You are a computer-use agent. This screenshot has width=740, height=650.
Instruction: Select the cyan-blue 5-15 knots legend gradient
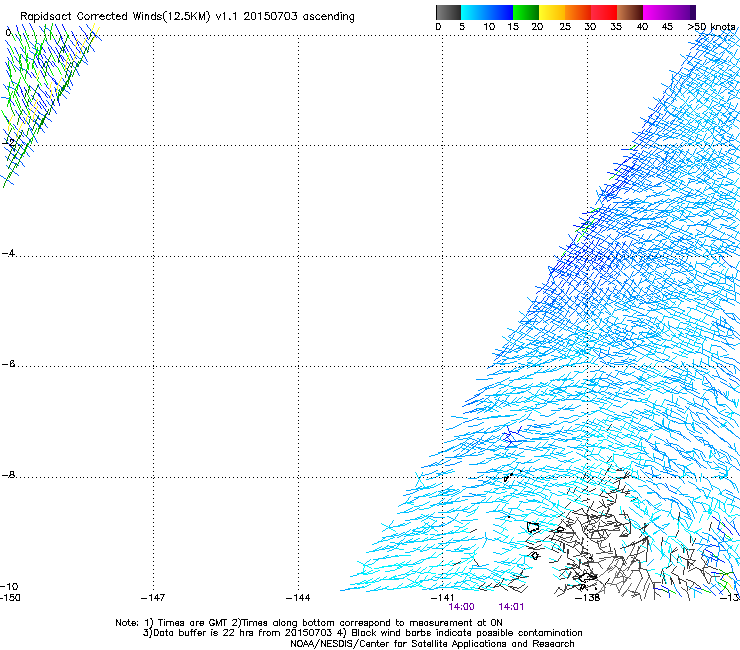[x=487, y=12]
